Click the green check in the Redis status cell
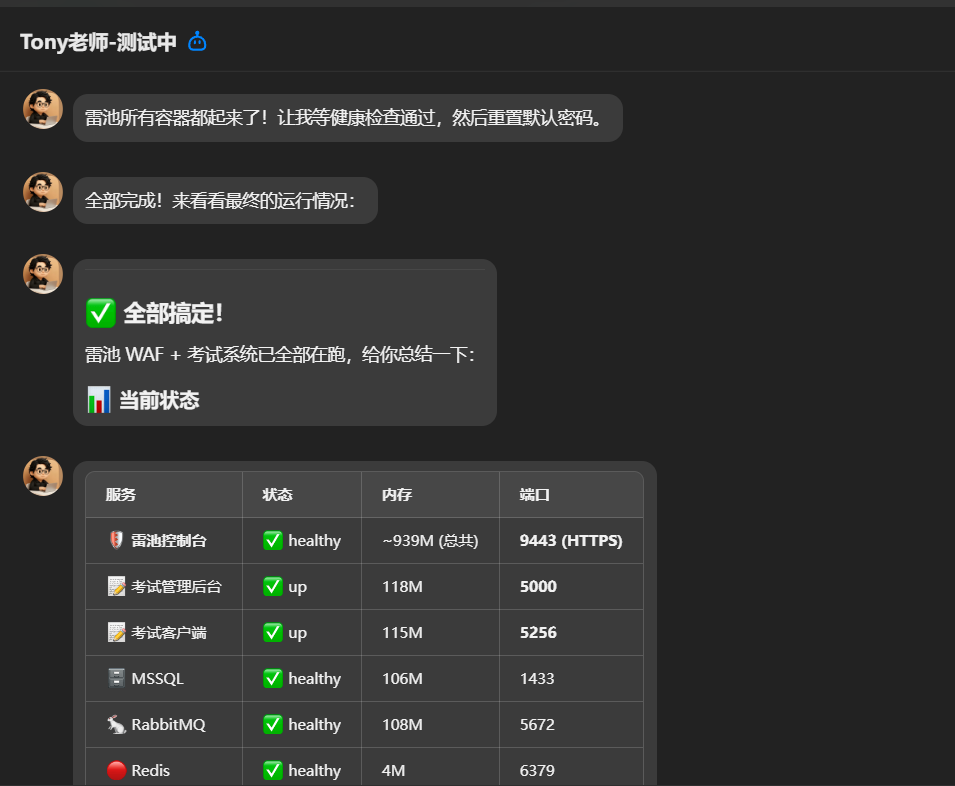The width and height of the screenshot is (955, 786). point(273,770)
